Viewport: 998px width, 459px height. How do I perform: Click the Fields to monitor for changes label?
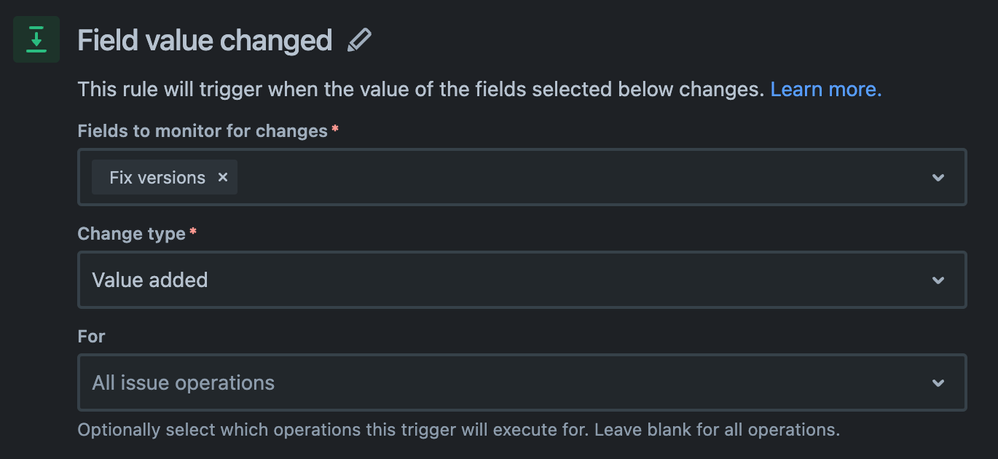pos(202,131)
